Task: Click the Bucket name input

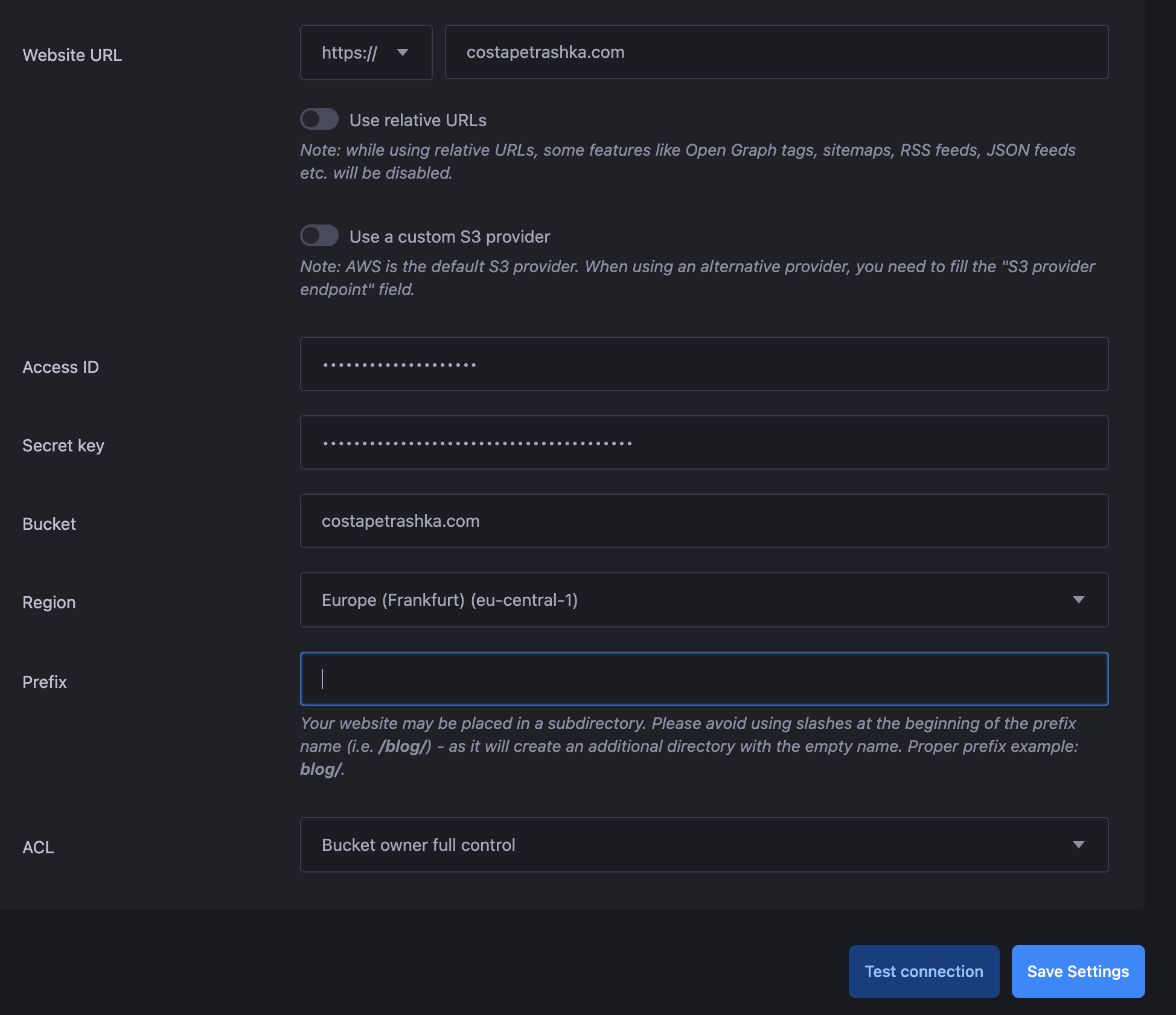Action: [x=703, y=521]
